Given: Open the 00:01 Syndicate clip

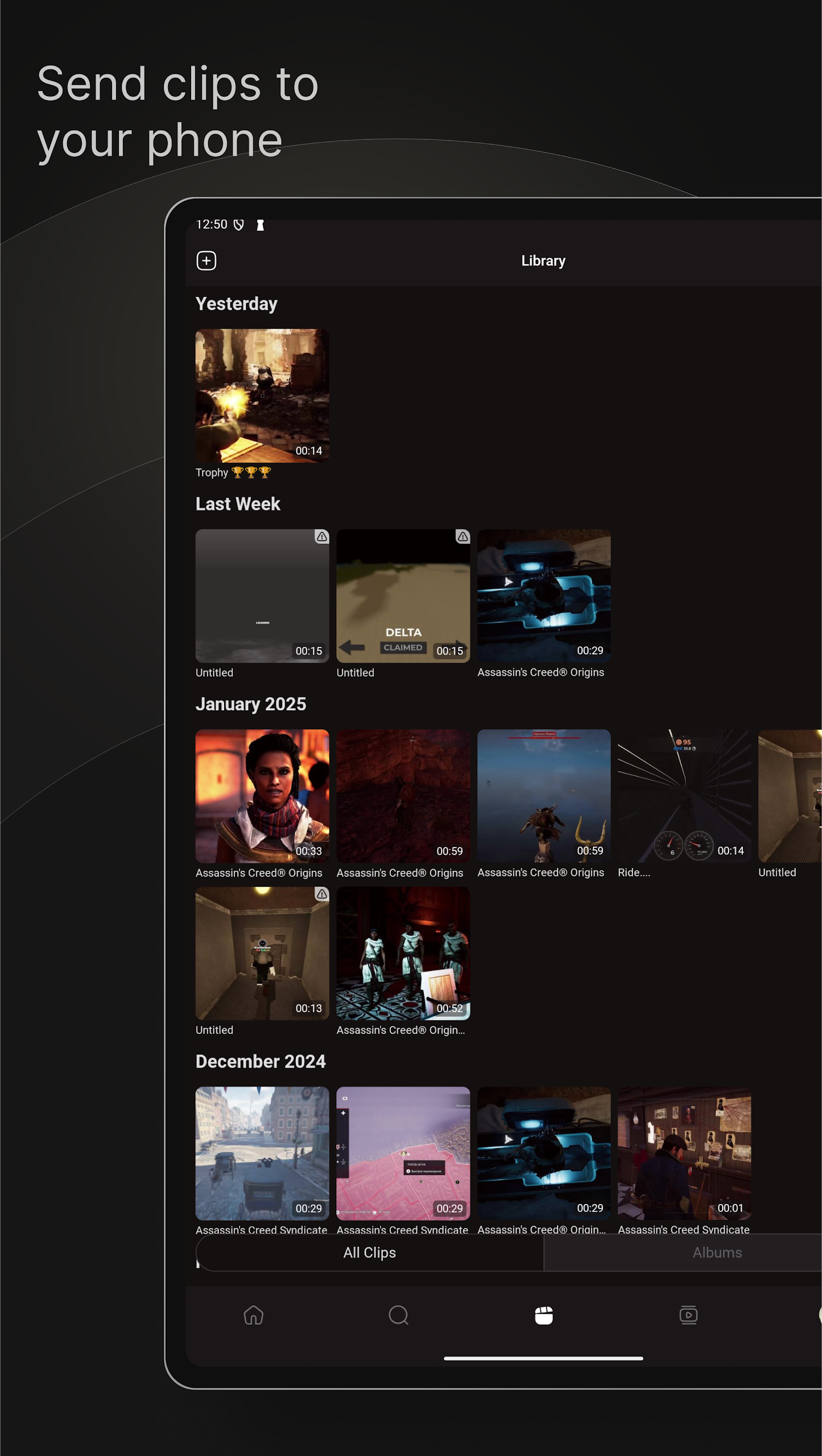Looking at the screenshot, I should [684, 1153].
